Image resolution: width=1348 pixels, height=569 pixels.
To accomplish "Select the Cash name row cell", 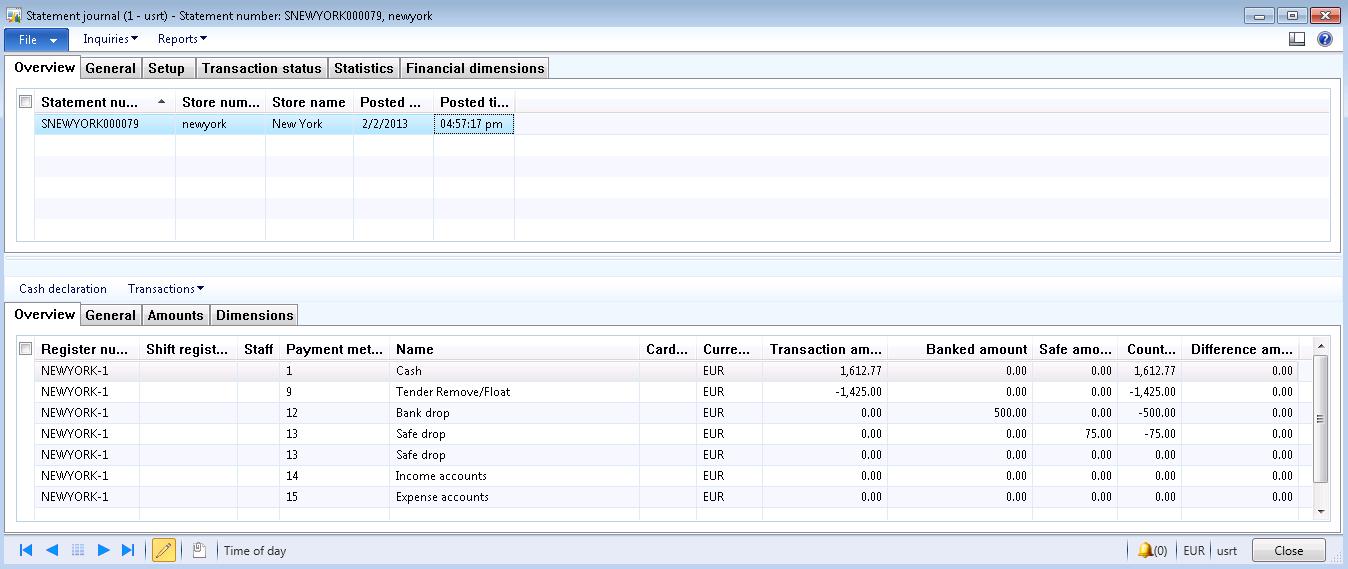I will coord(514,370).
